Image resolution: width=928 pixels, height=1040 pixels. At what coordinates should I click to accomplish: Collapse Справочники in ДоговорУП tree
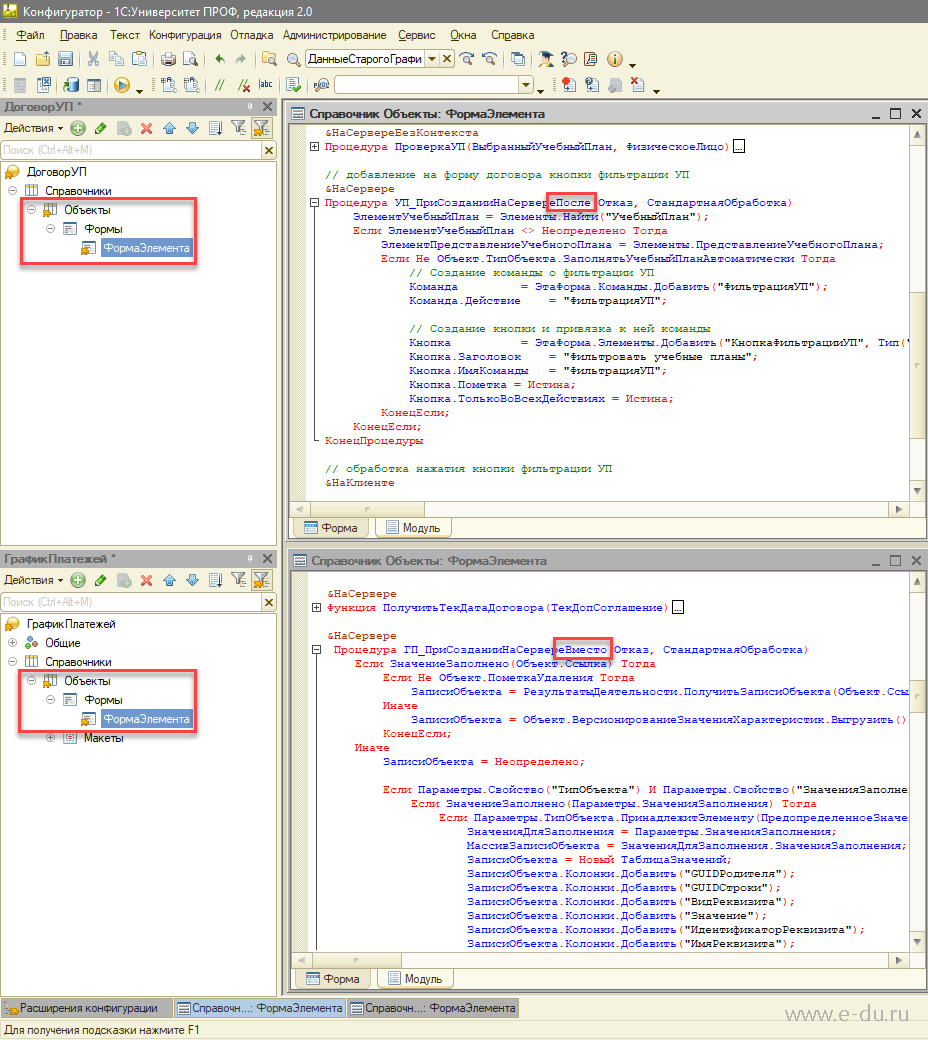(x=12, y=191)
